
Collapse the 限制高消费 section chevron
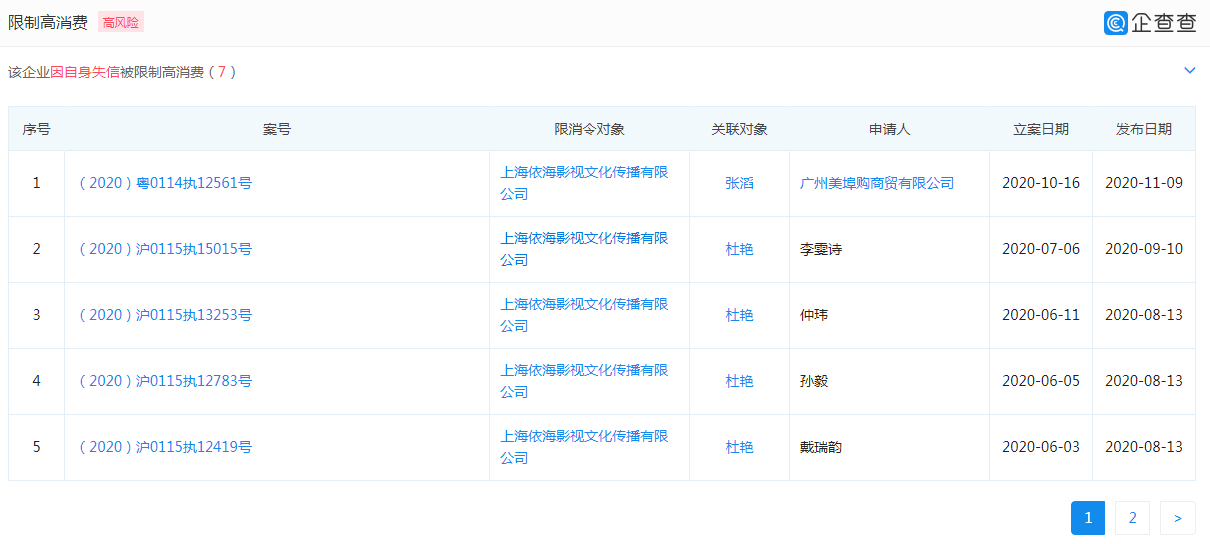coord(1189,71)
